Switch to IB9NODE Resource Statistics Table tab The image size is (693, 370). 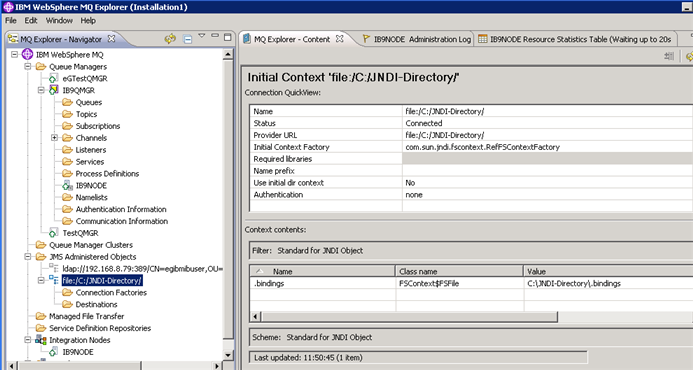coord(575,39)
